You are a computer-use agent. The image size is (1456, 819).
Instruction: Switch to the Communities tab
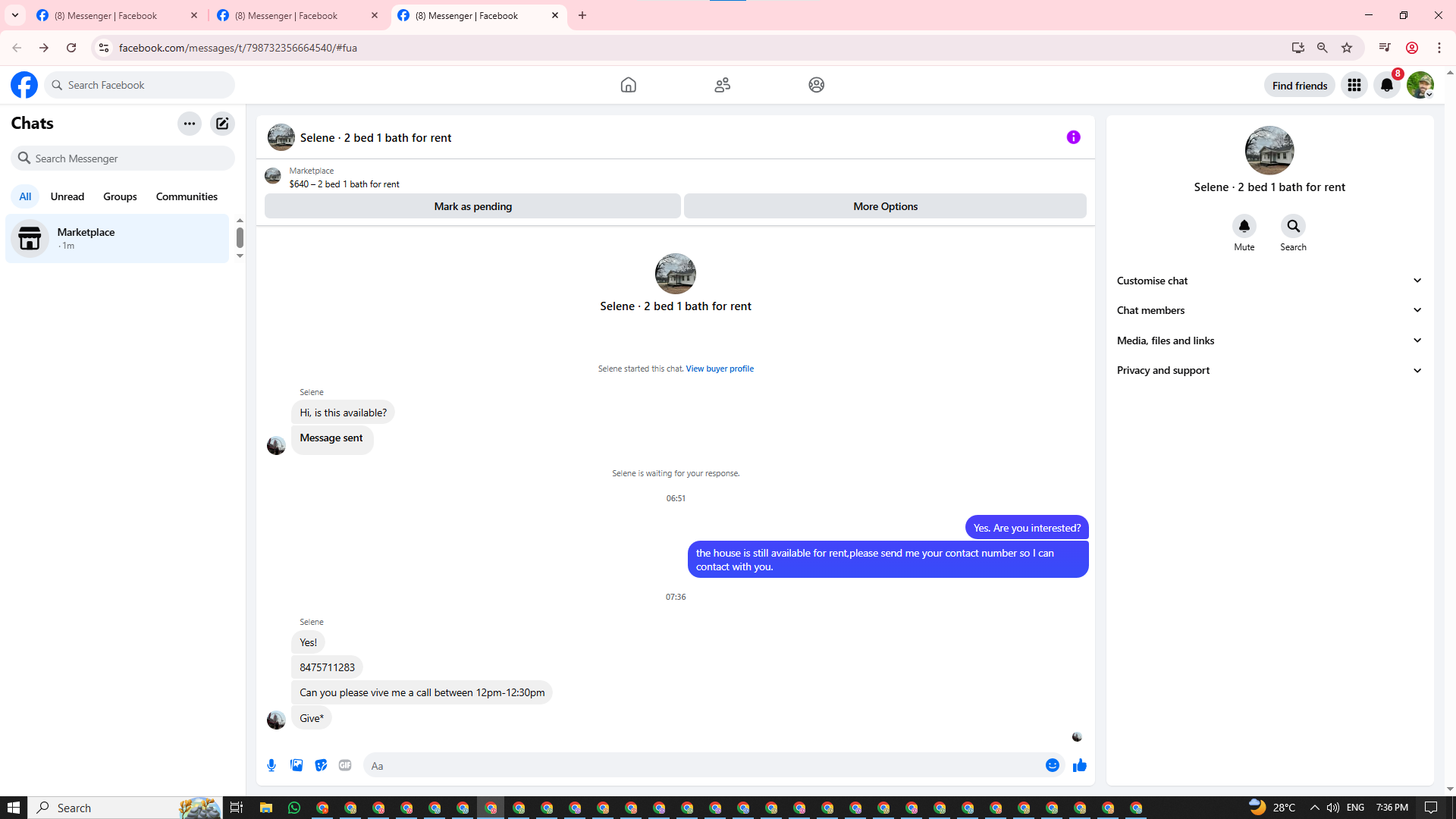coord(187,196)
